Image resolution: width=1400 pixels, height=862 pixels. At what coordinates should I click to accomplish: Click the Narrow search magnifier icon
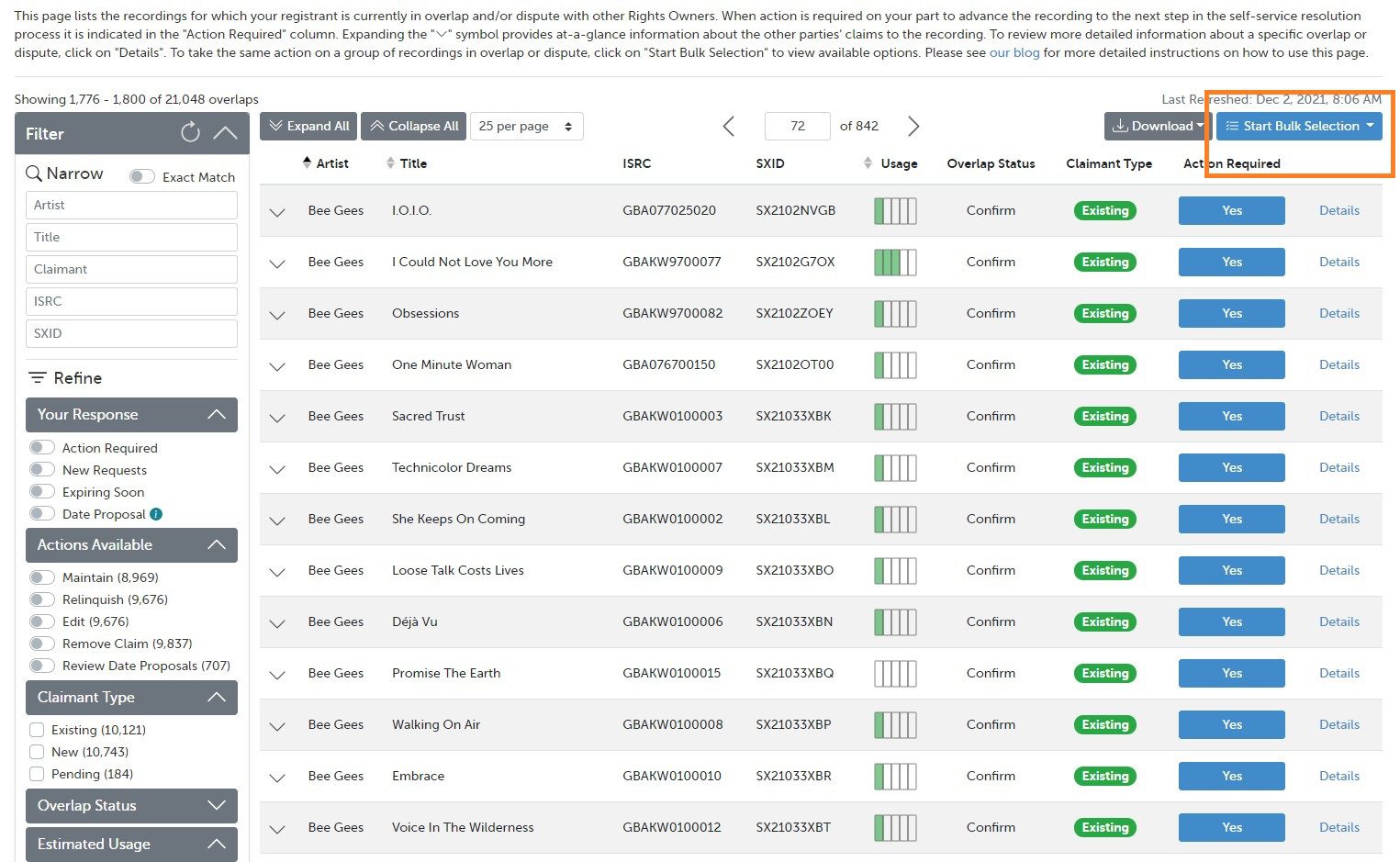[x=34, y=174]
